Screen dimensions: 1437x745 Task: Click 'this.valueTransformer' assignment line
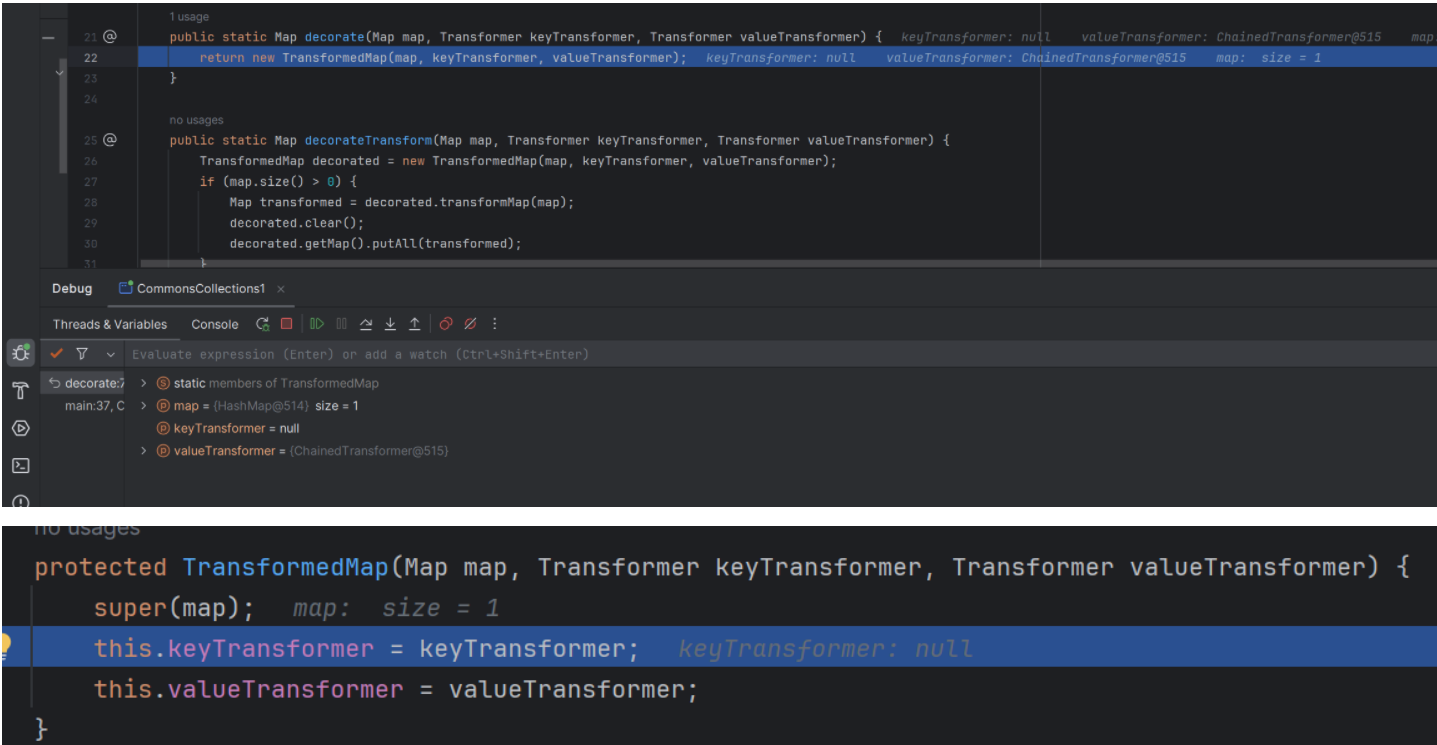pos(395,689)
